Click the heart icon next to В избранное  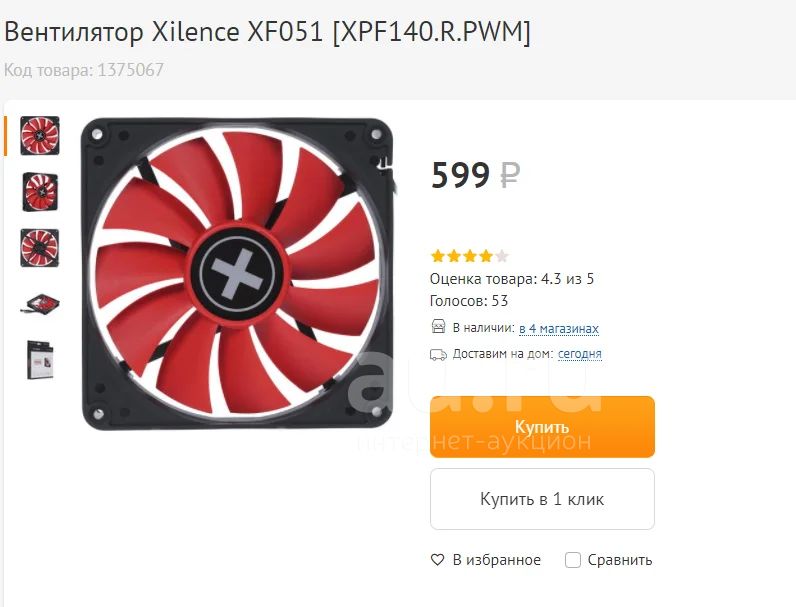click(x=437, y=560)
